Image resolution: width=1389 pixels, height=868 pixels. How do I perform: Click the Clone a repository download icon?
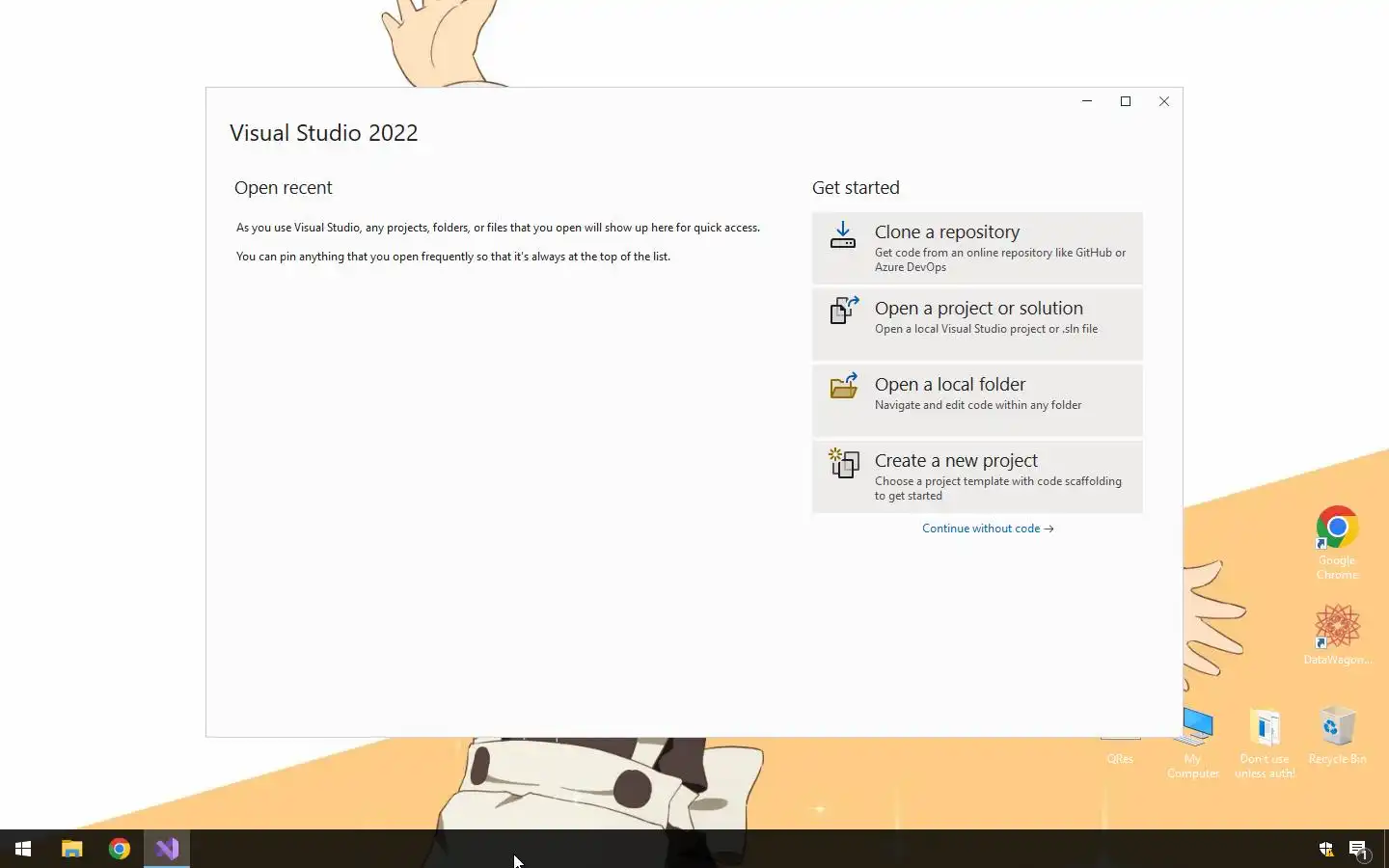pos(843,235)
